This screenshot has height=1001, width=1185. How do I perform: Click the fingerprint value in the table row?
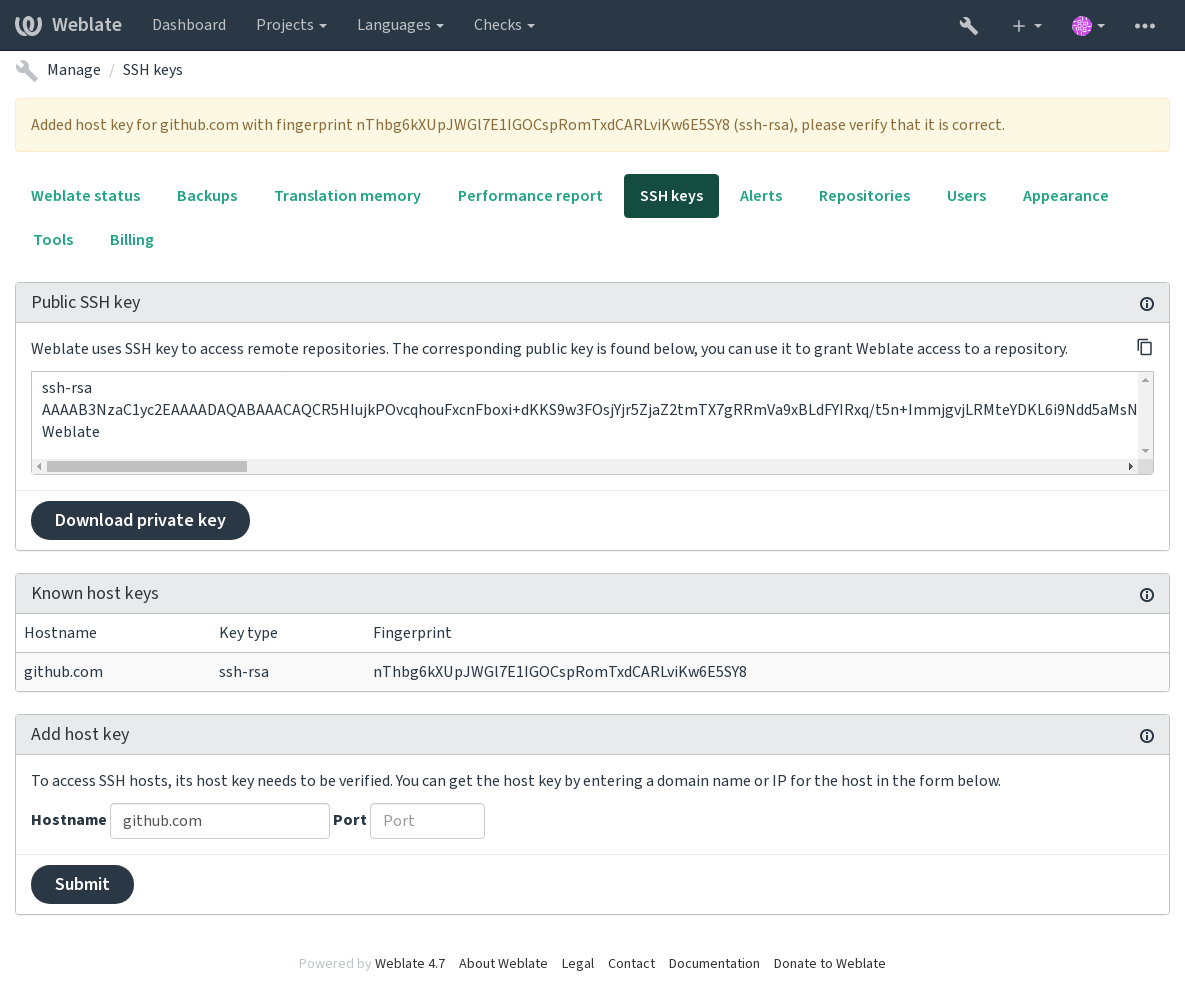560,672
